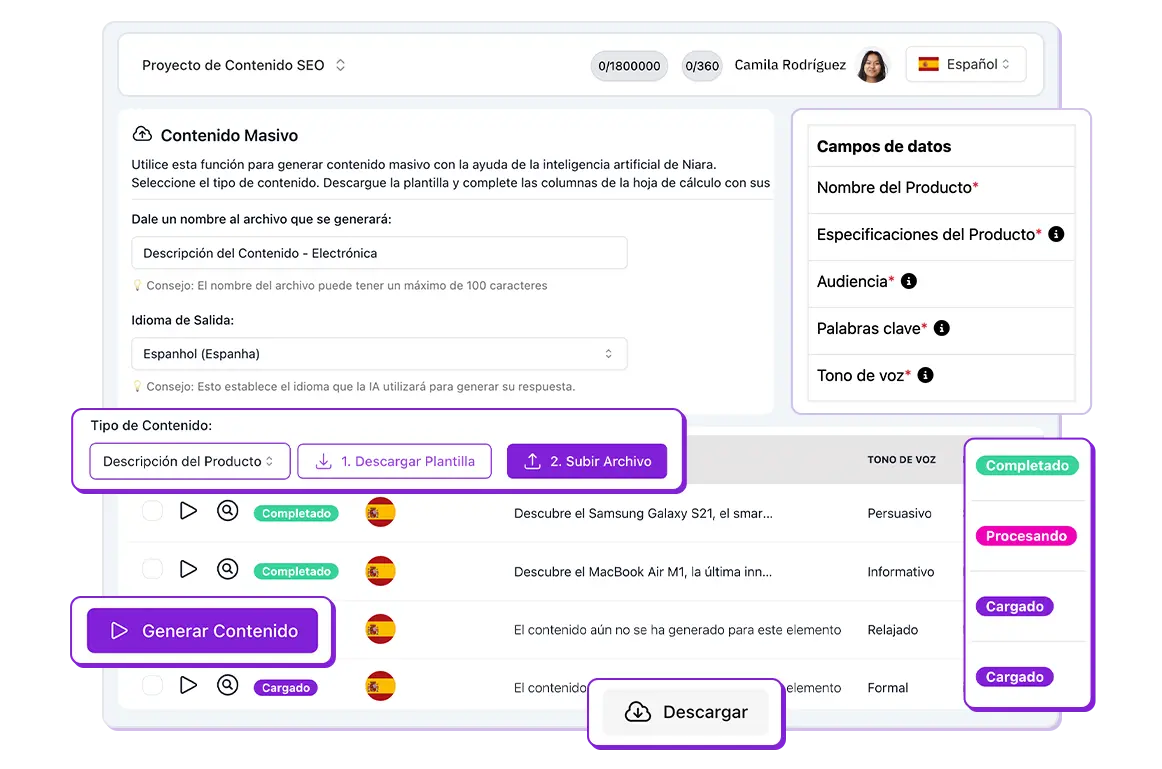Check the checkbox on the Formal tone row
The height and width of the screenshot is (769, 1162).
152,686
